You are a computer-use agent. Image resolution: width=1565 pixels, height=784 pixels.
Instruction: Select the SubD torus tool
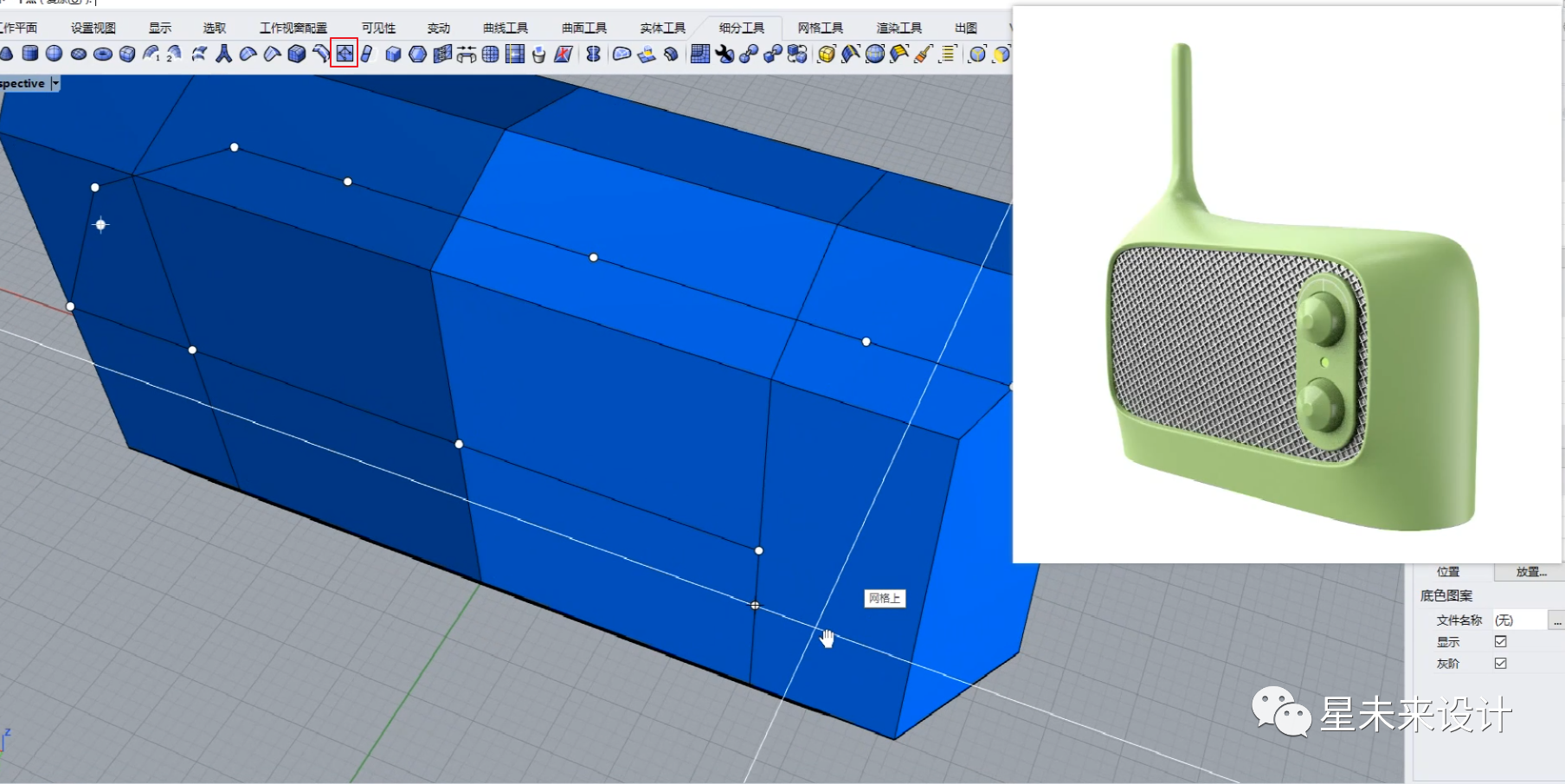pyautogui.click(x=103, y=54)
